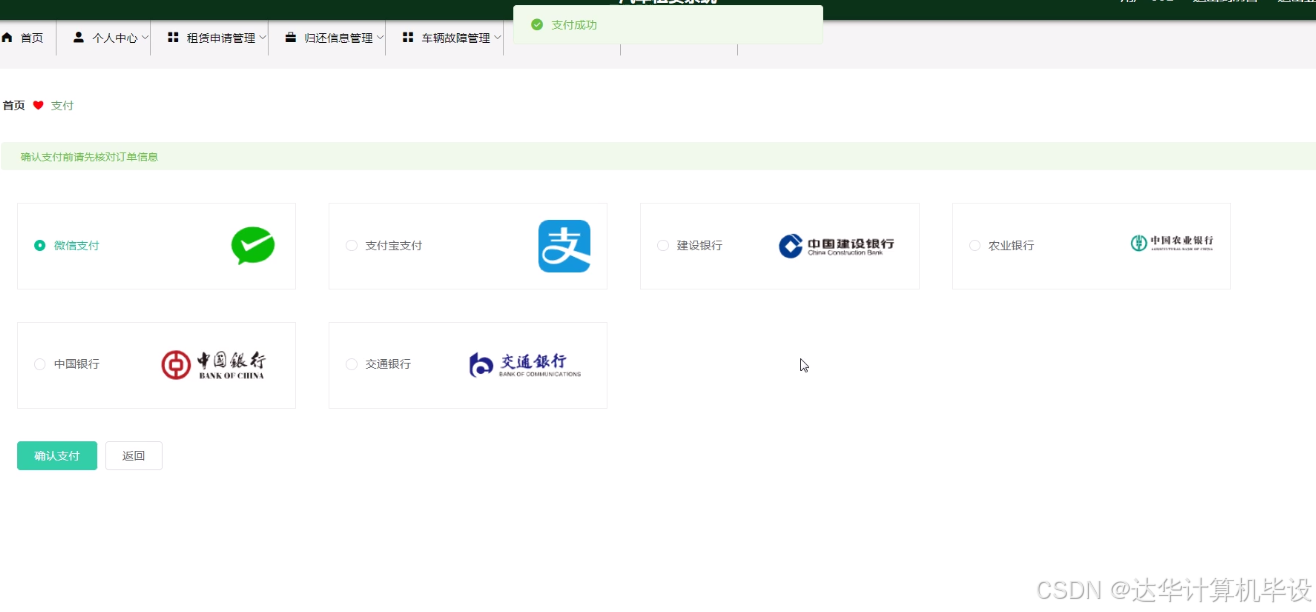
Task: Click the 返回 button
Action: [134, 456]
